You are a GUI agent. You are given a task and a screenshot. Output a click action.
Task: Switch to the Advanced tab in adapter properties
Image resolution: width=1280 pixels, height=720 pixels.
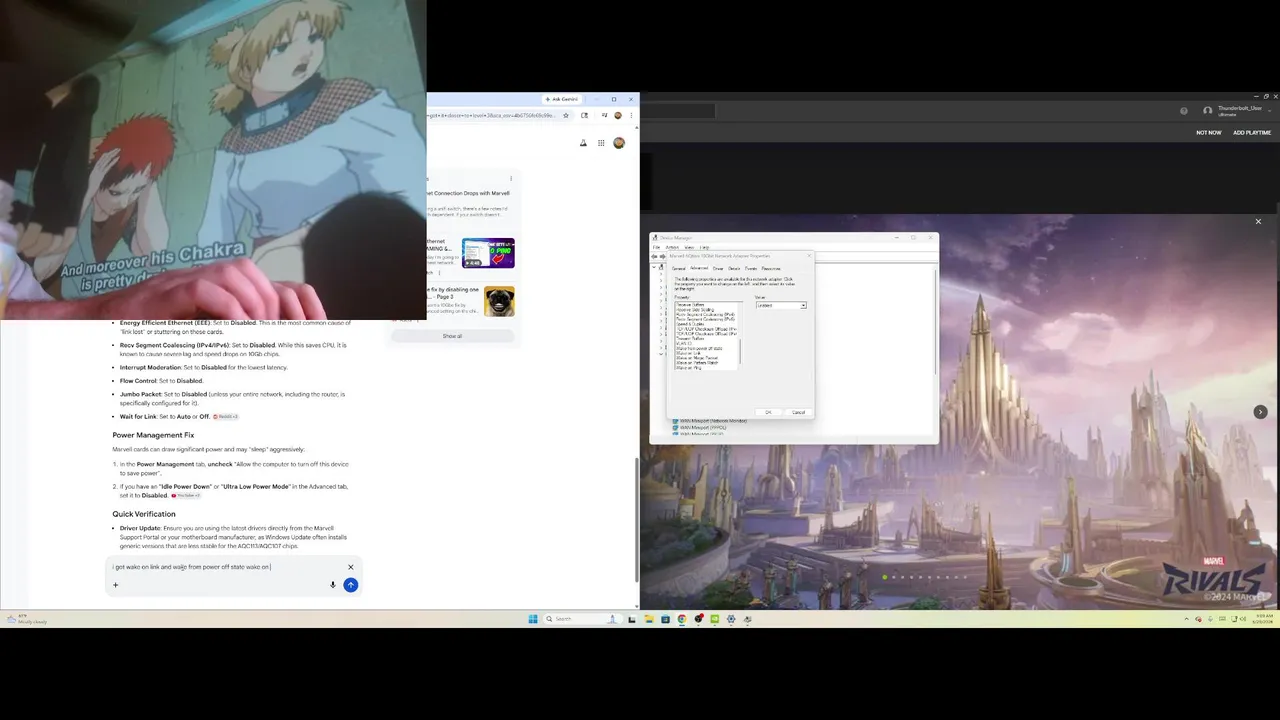pos(699,268)
